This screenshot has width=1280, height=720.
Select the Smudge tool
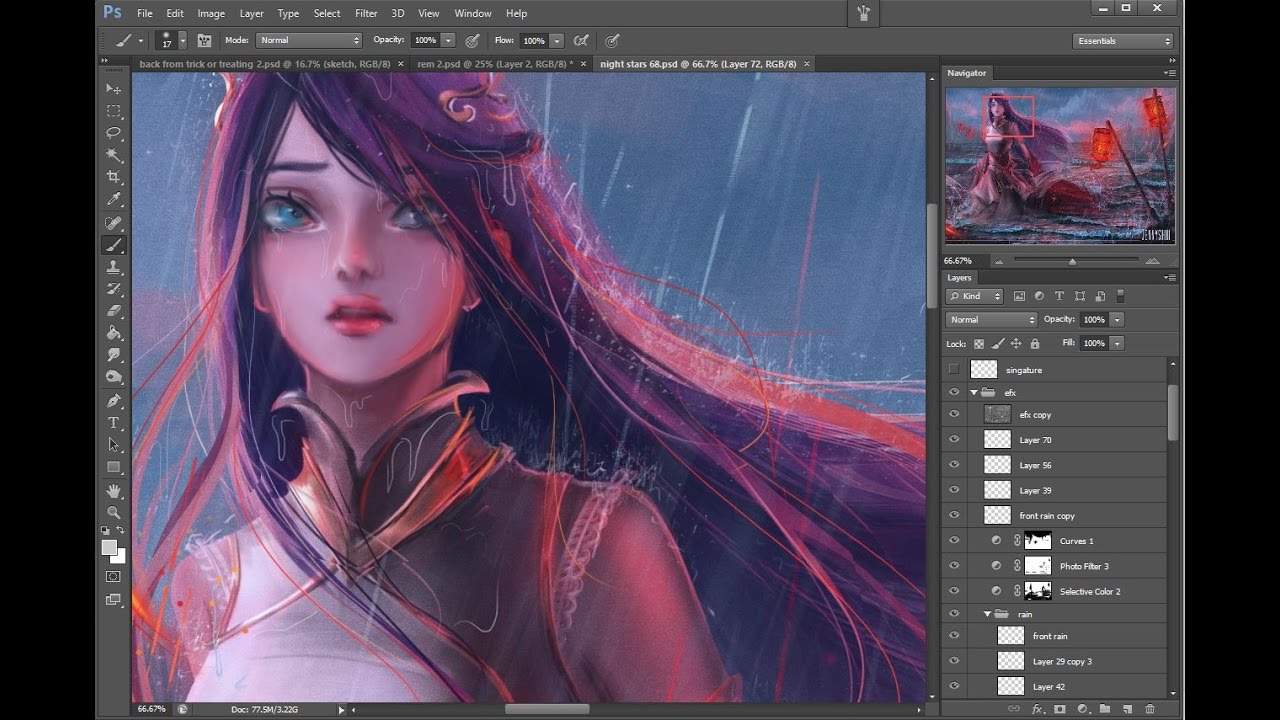point(114,355)
